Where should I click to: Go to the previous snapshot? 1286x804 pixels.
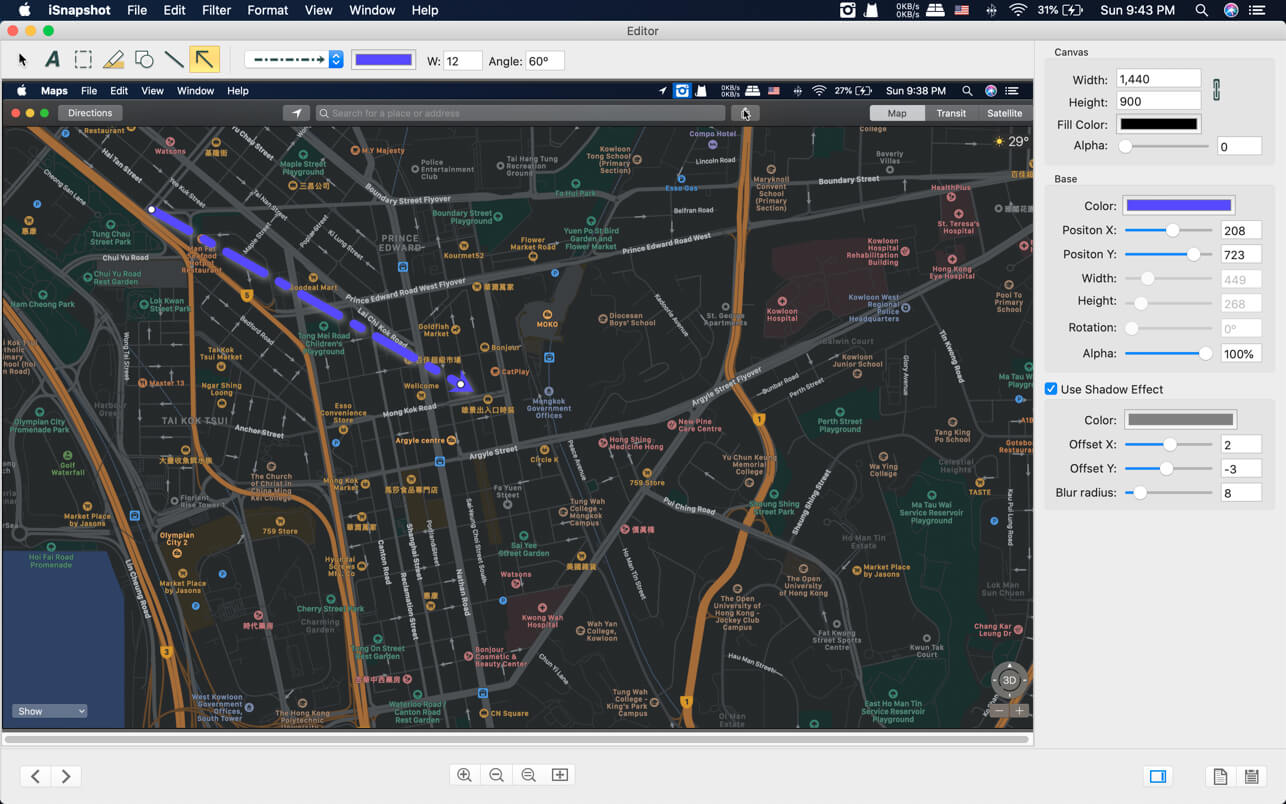36,776
